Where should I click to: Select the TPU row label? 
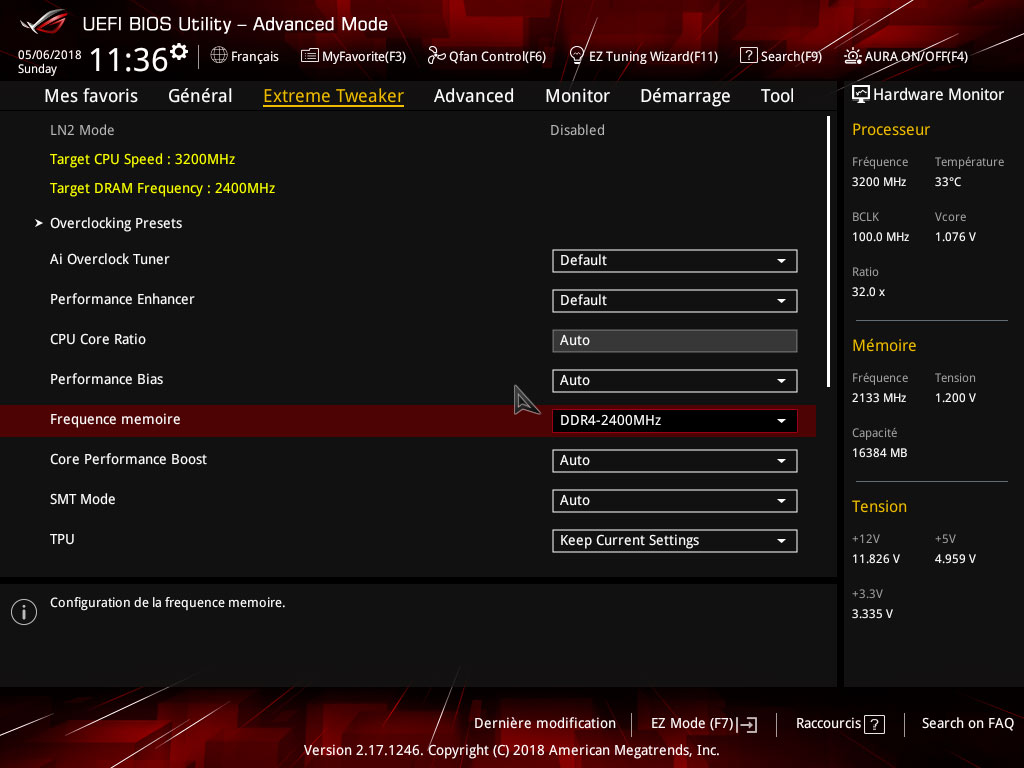[x=62, y=539]
